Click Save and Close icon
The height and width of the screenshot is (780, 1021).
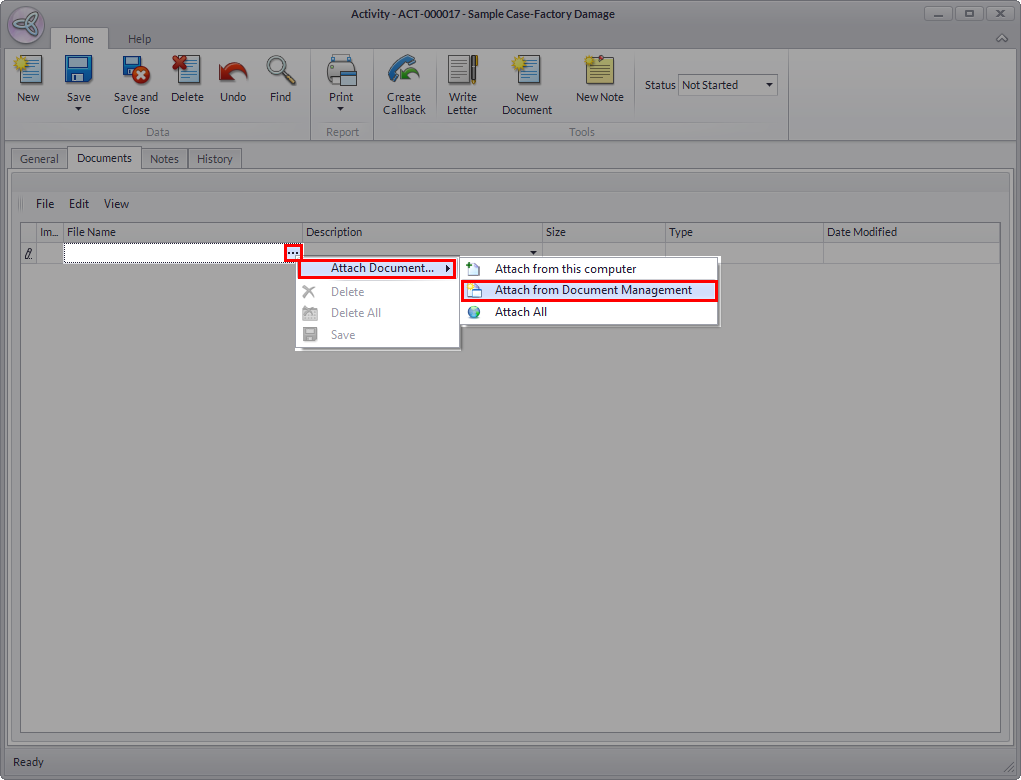[x=135, y=71]
